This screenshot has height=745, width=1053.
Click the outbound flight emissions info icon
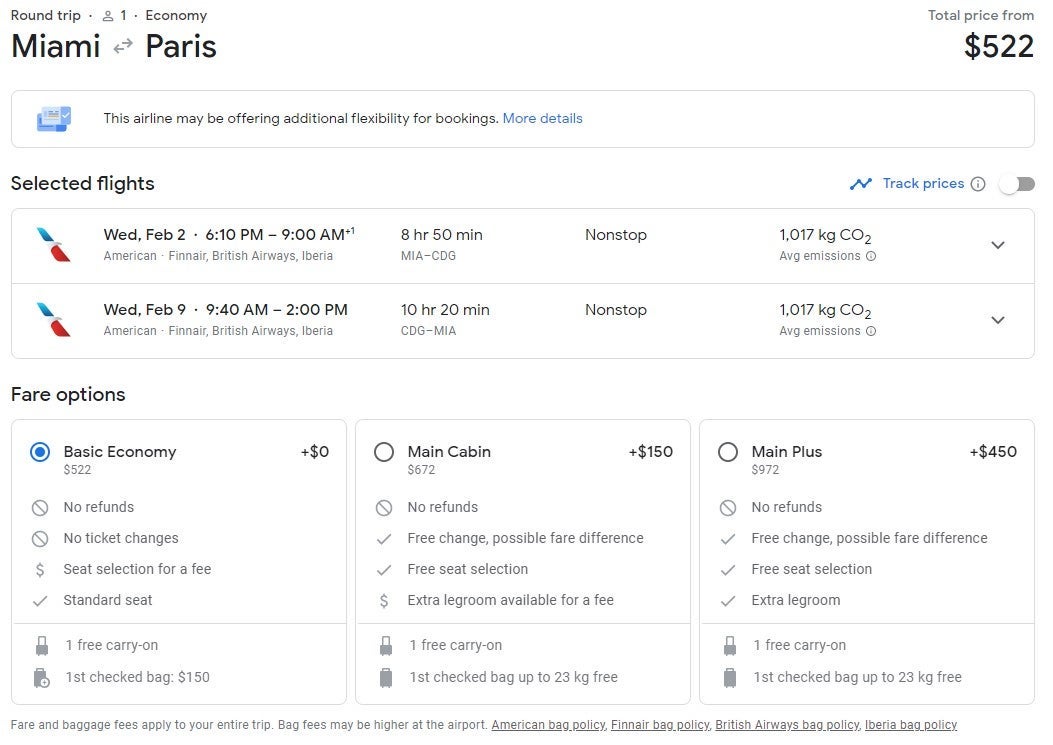pos(871,256)
